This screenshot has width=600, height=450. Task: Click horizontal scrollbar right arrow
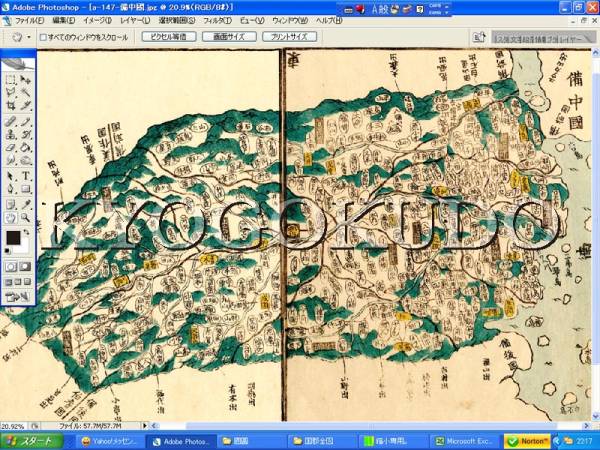pos(586,426)
